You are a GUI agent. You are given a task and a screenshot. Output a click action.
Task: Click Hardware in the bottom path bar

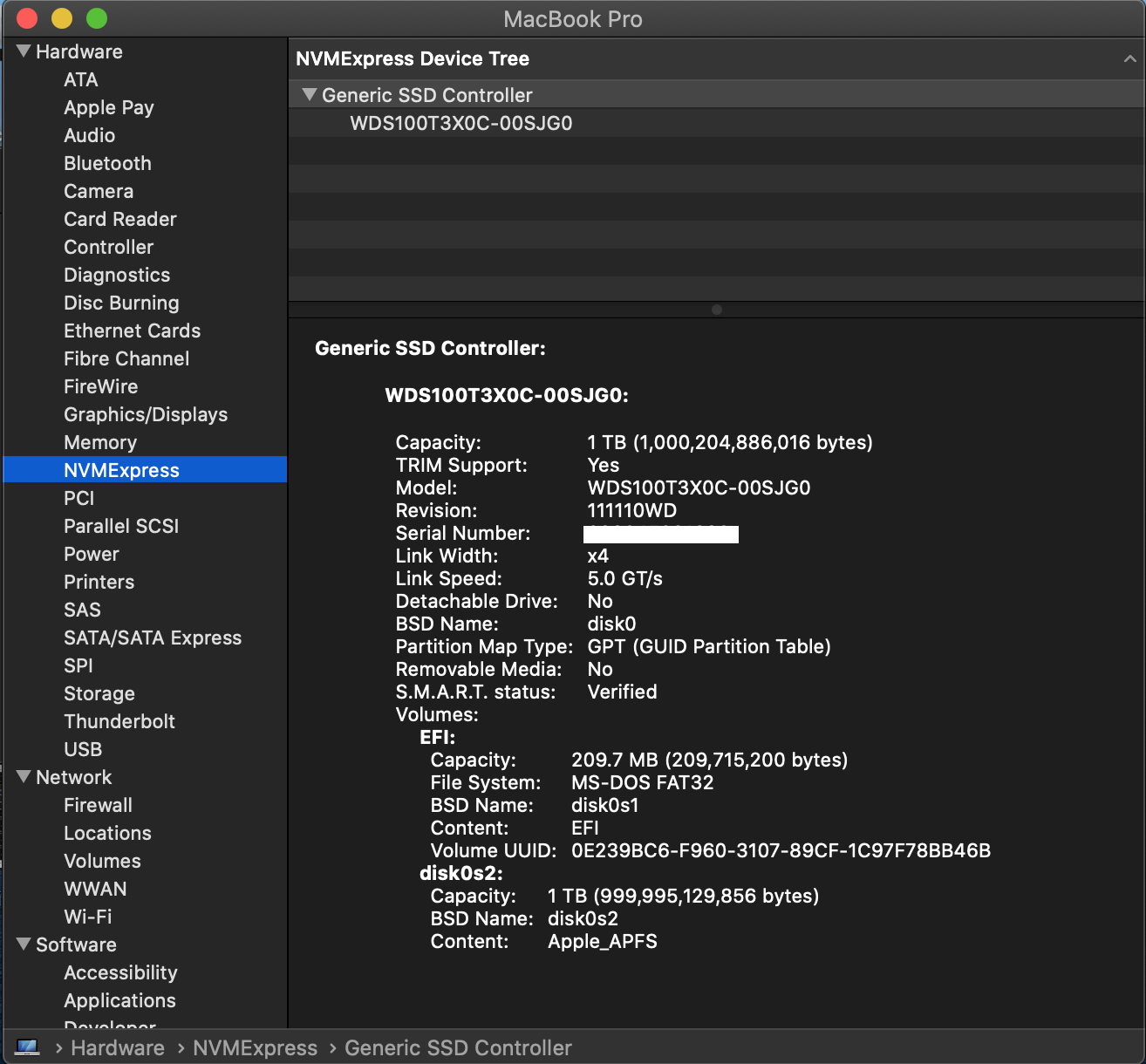118,1047
